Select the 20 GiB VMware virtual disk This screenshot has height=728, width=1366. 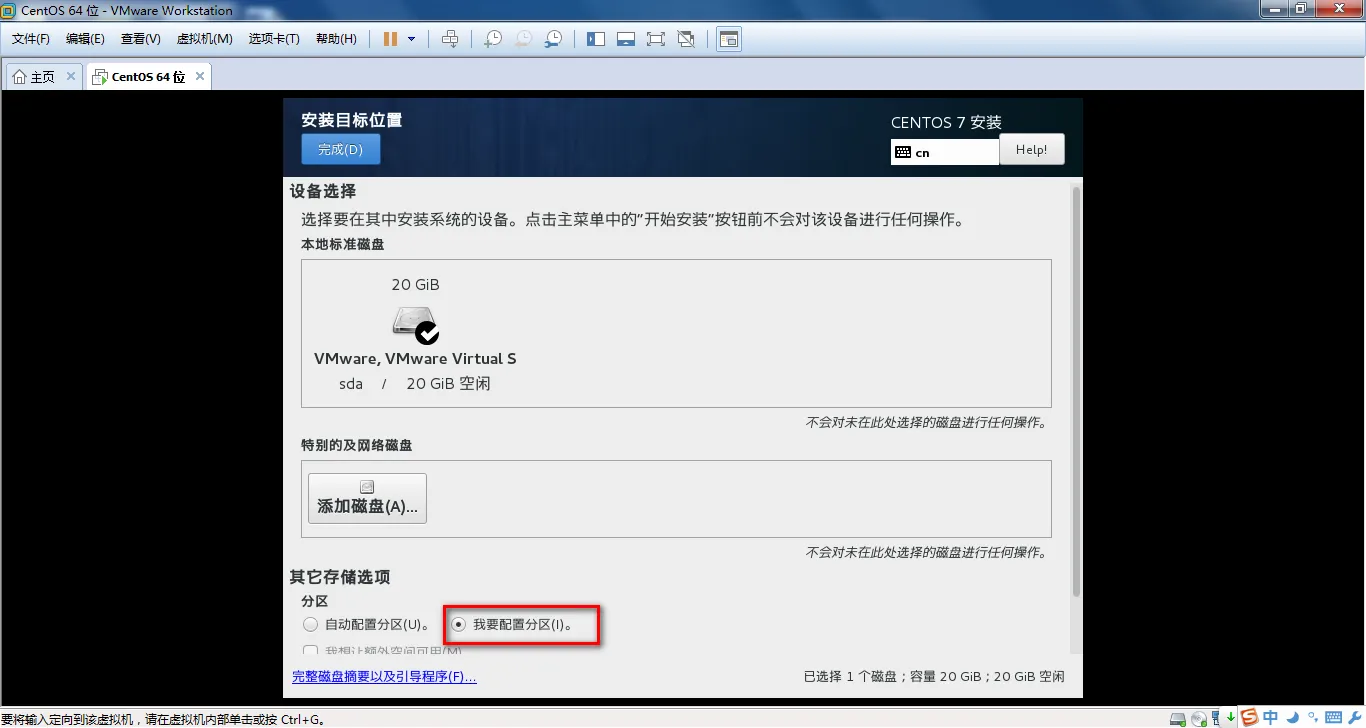[x=415, y=335]
